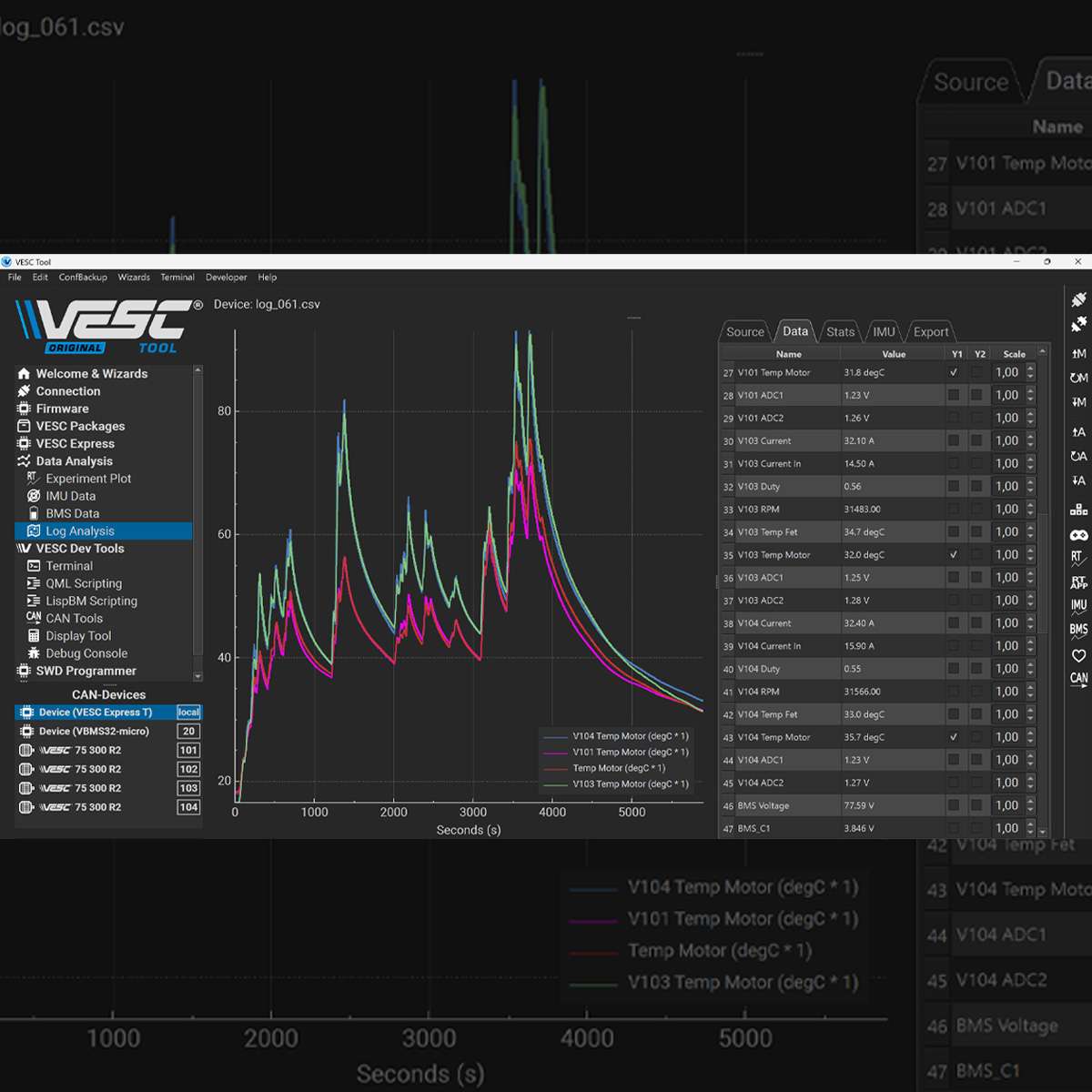This screenshot has height=1092, width=1092.
Task: Switch to the Stats tab
Action: coord(840,332)
